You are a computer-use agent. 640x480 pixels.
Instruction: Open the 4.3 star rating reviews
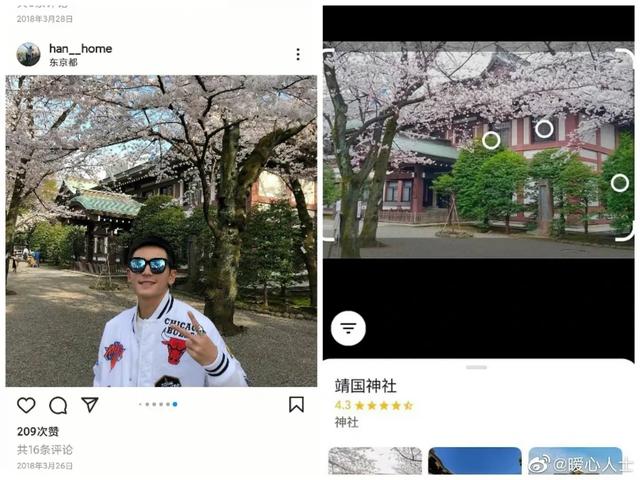click(374, 405)
